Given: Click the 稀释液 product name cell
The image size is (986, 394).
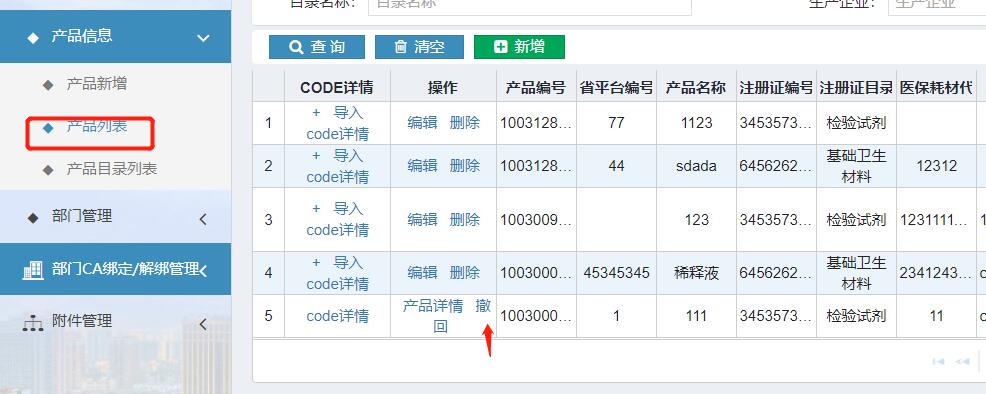Looking at the screenshot, I should click(696, 273).
